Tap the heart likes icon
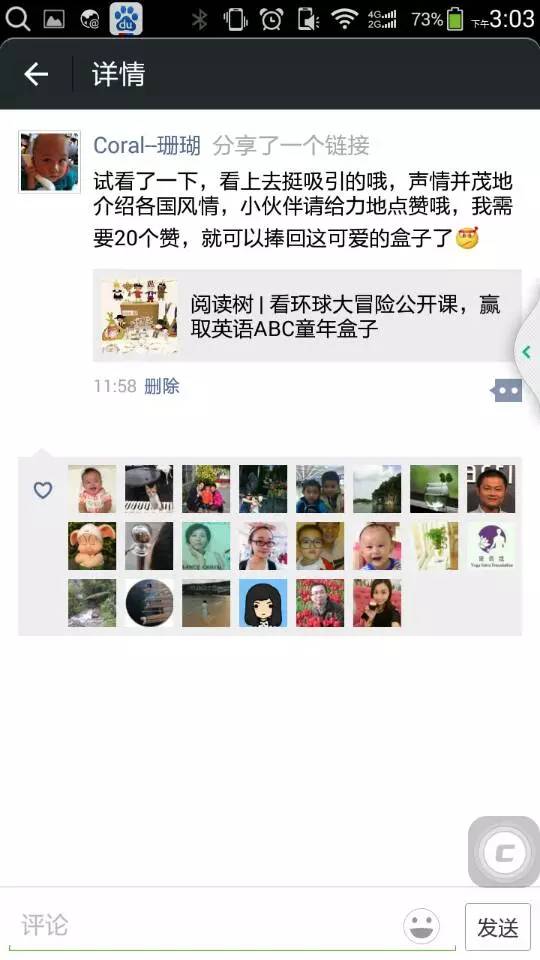 click(43, 490)
